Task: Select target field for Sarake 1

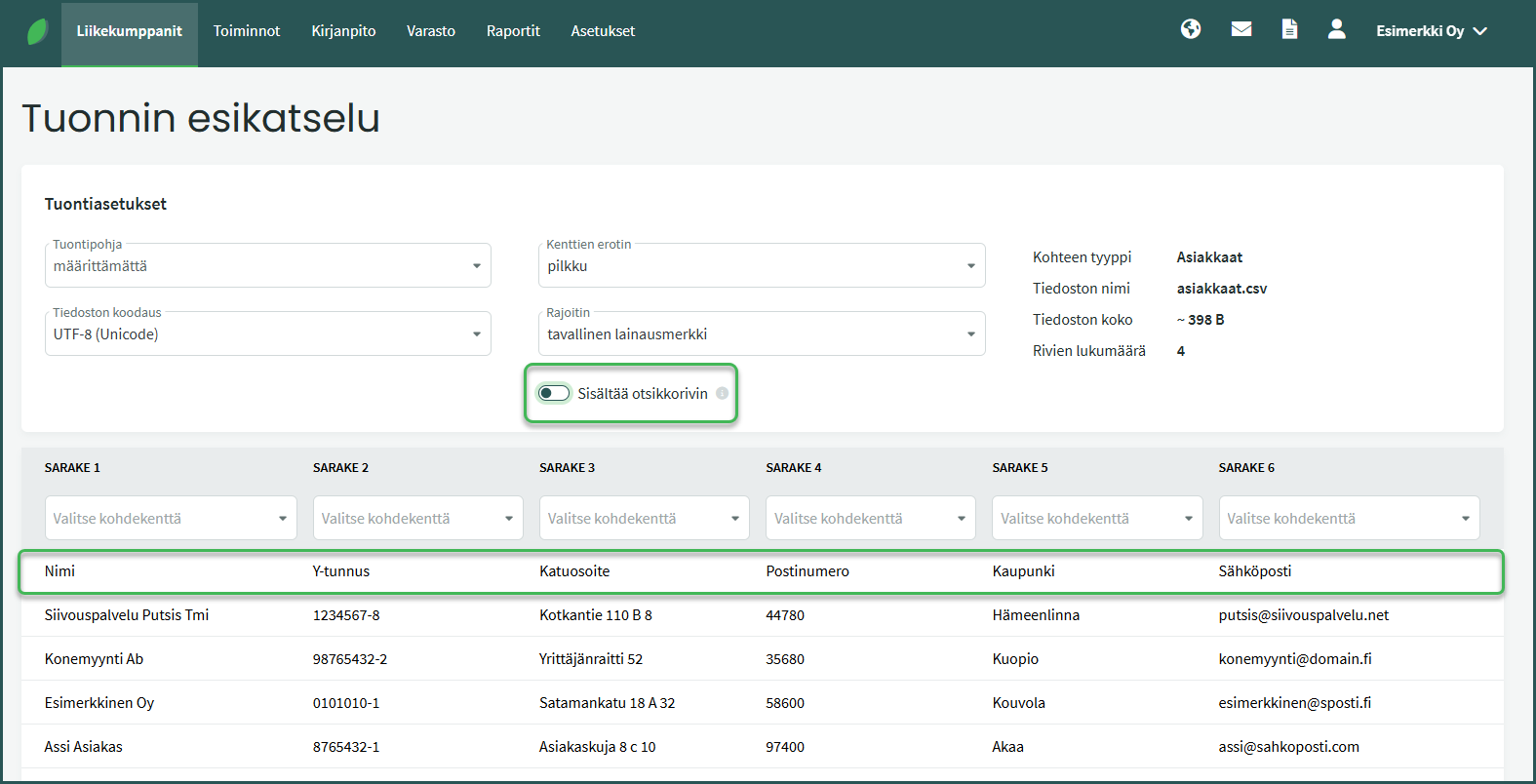Action: click(x=171, y=518)
